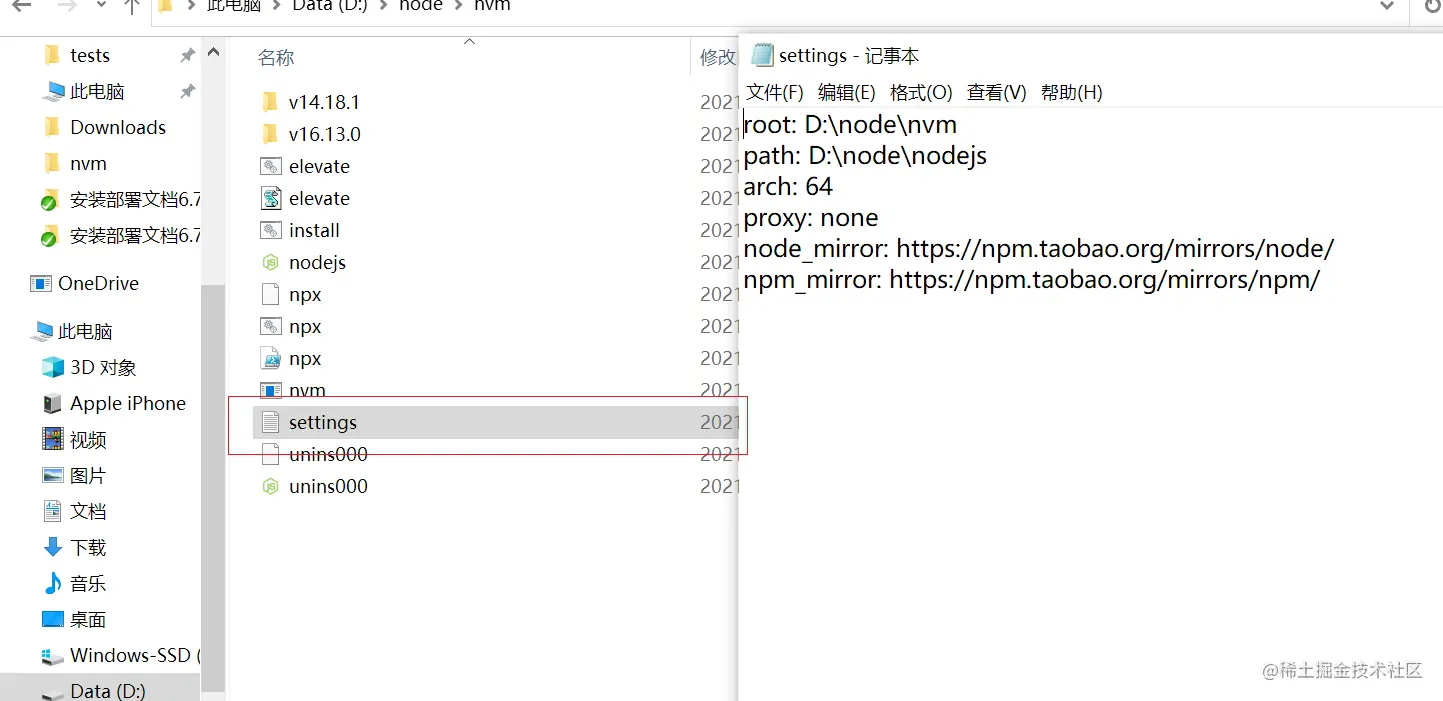Image resolution: width=1443 pixels, height=701 pixels.
Task: Click the navigation pane scrollbar thumb
Action: coord(213,490)
